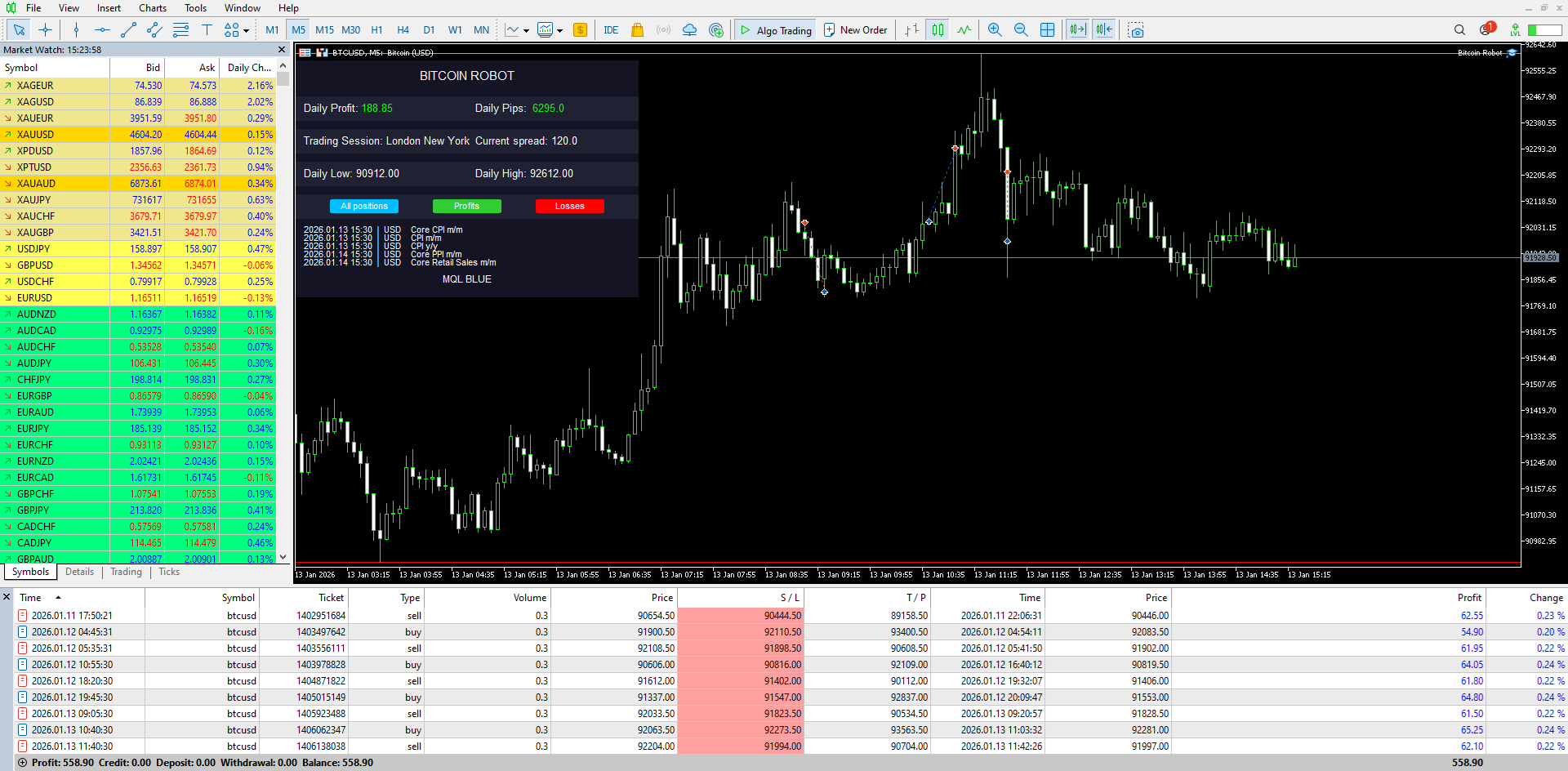
Task: Select the Fibonacci retracement tool
Action: click(x=180, y=30)
